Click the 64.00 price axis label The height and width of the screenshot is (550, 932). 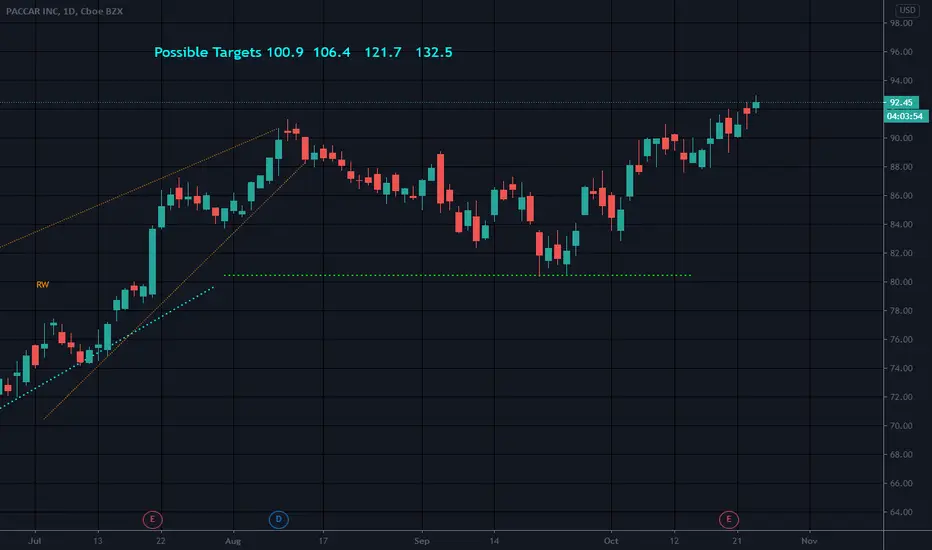(900, 512)
